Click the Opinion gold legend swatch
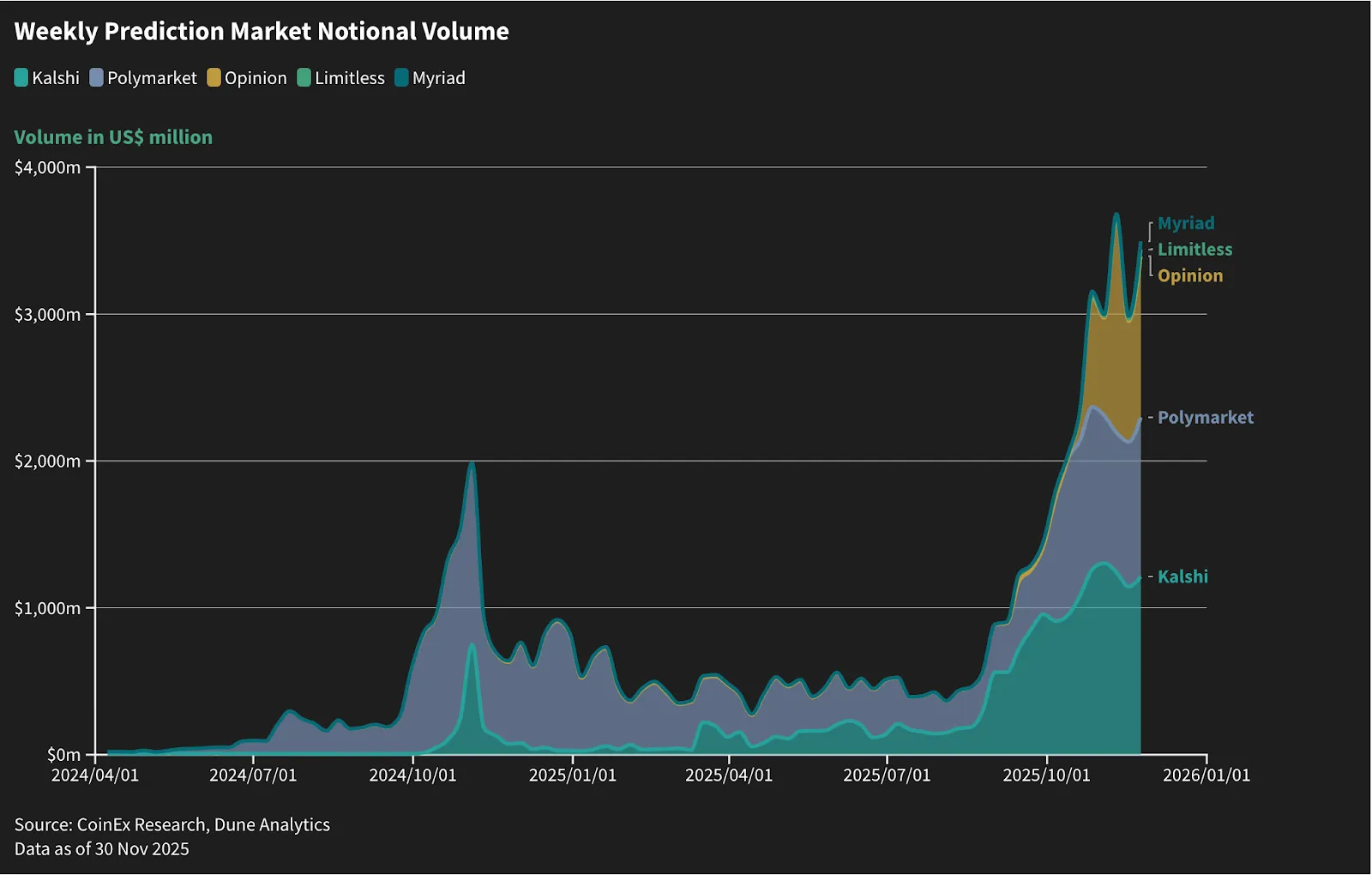Viewport: 1372px width, 875px height. pyautogui.click(x=214, y=78)
